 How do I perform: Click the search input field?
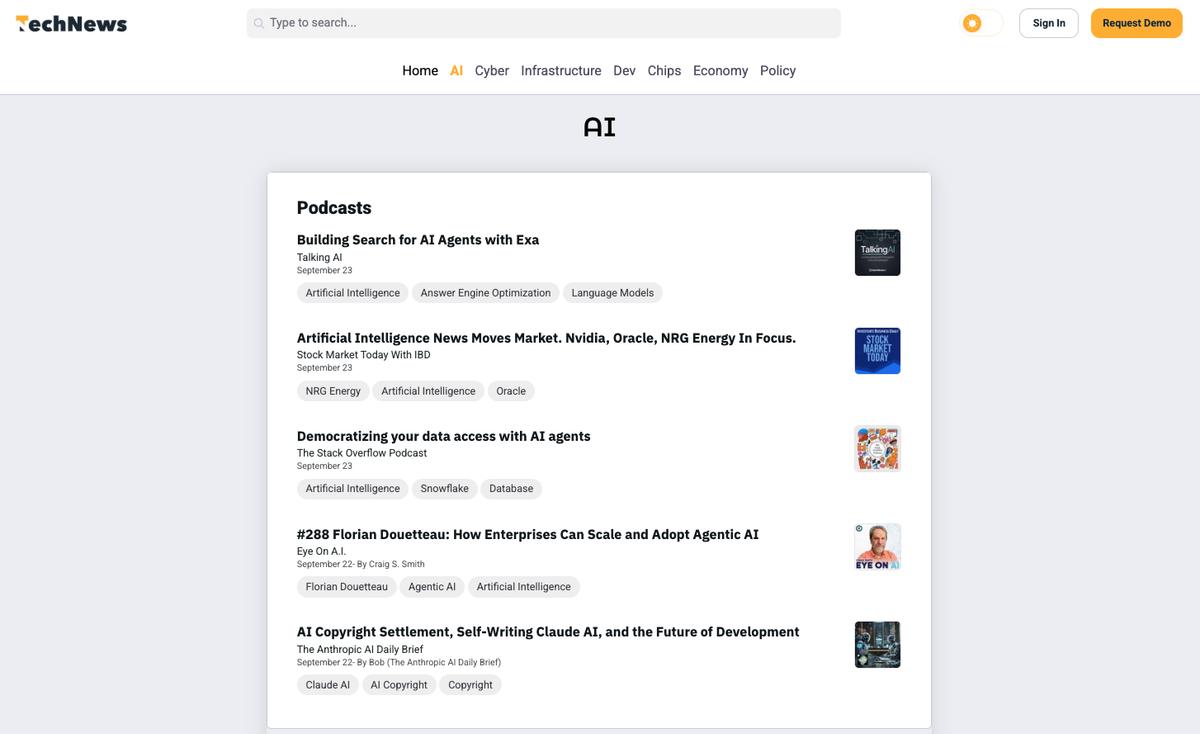pyautogui.click(x=543, y=22)
